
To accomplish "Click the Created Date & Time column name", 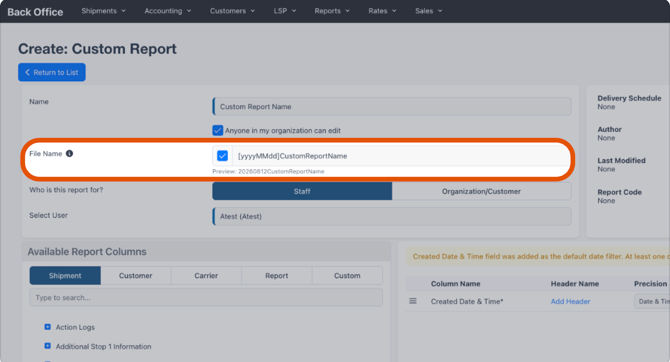I will pyautogui.click(x=467, y=301).
